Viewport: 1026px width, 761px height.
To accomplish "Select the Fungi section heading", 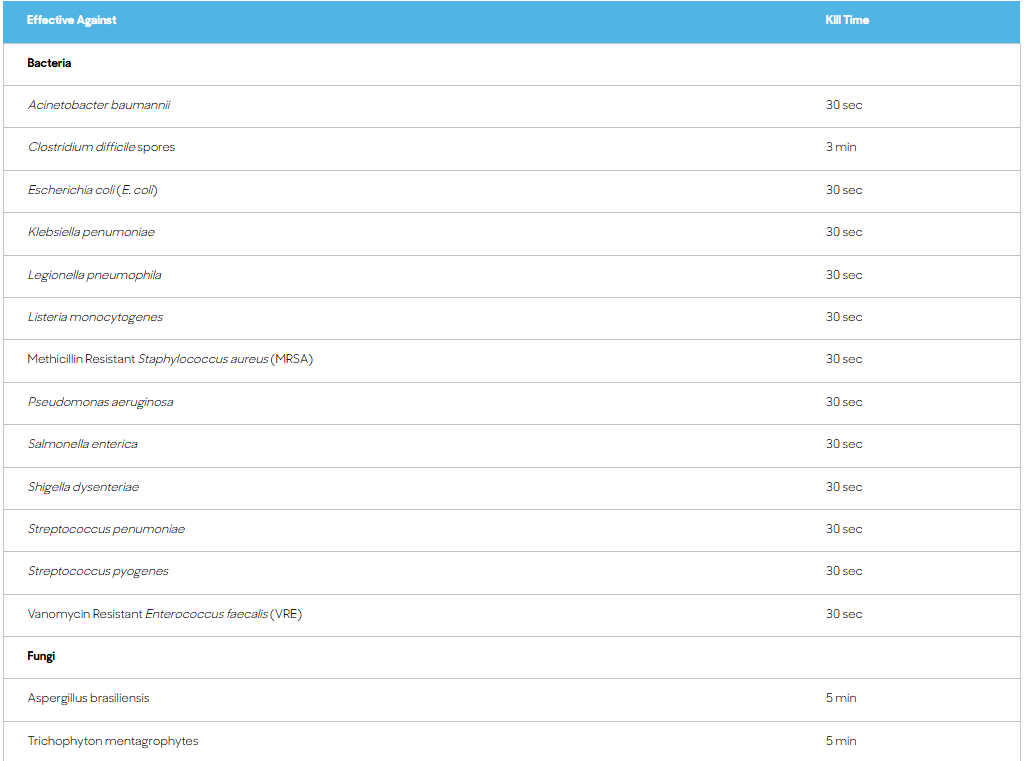I will coord(41,656).
